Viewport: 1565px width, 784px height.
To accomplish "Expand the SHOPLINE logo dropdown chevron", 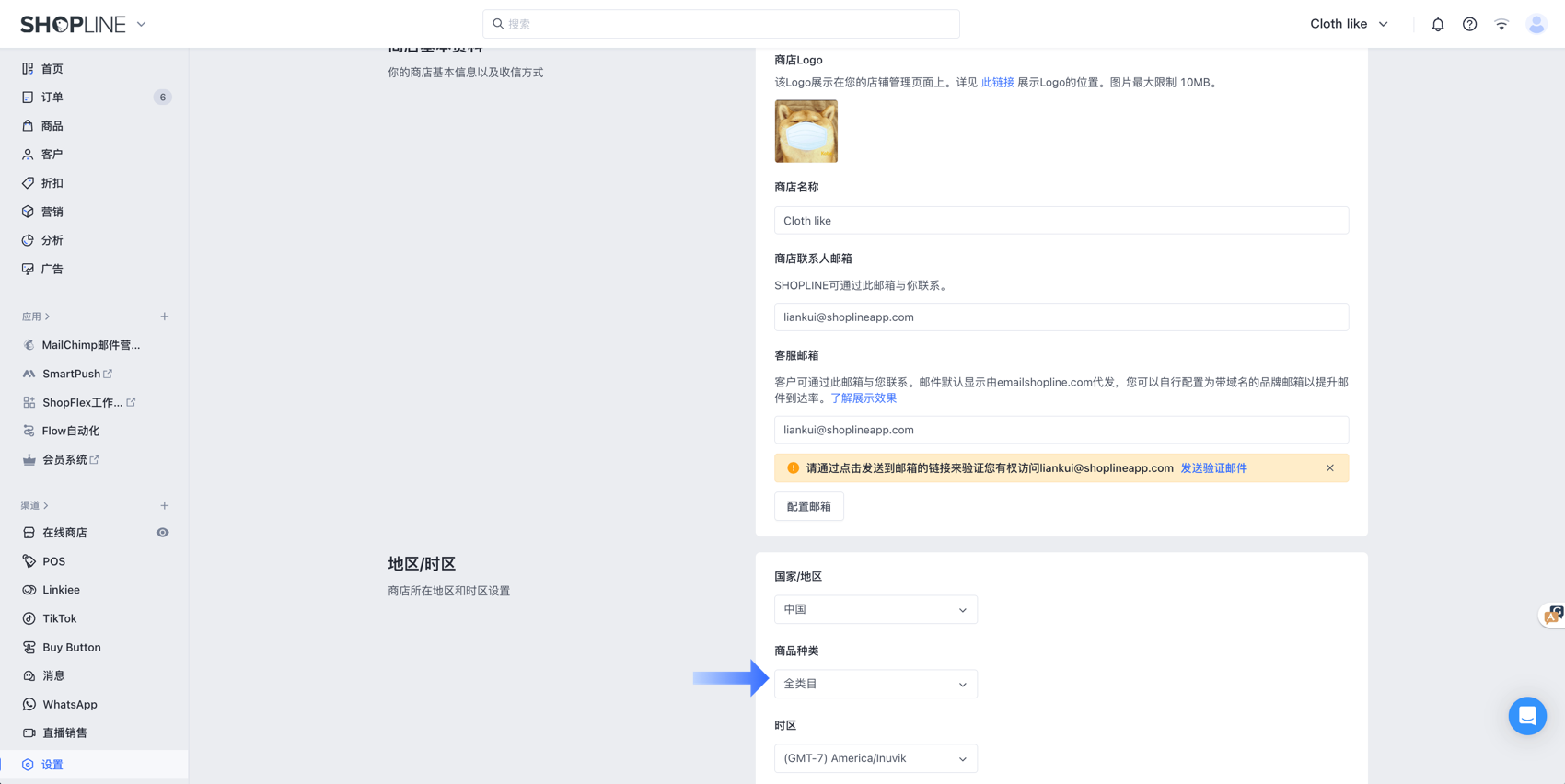I will click(142, 24).
